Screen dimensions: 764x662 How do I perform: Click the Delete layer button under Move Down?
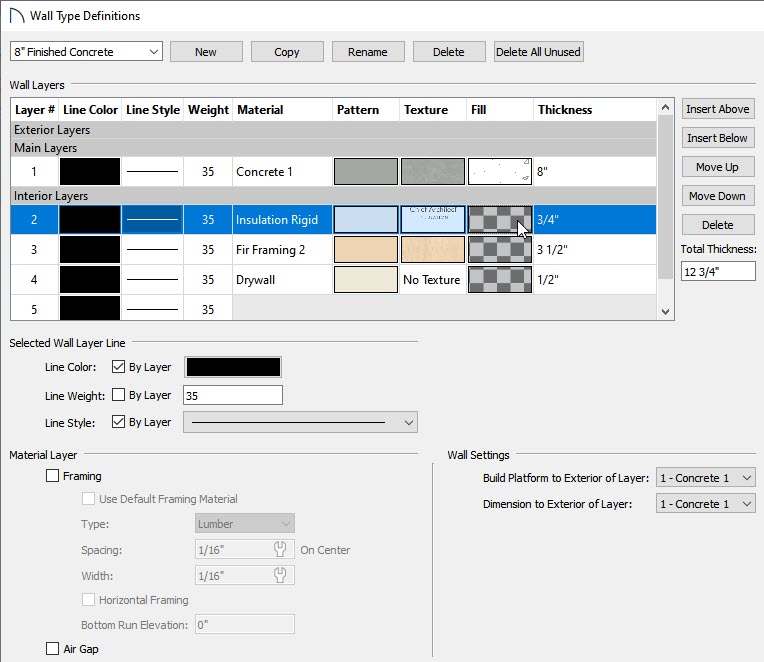718,225
